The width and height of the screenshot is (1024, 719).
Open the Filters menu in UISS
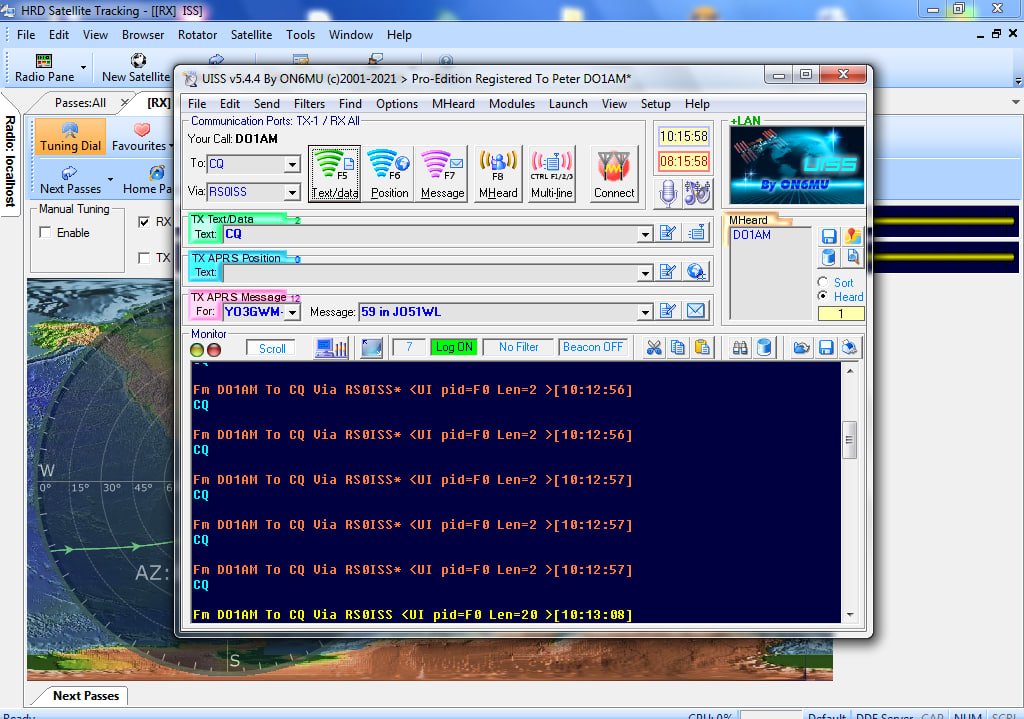[x=309, y=104]
